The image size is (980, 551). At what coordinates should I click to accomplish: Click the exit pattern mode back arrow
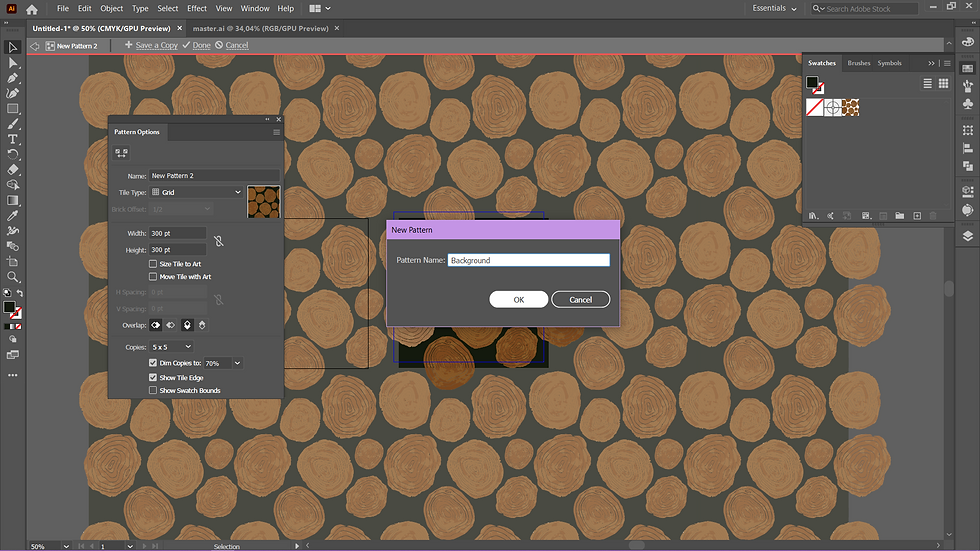34,46
